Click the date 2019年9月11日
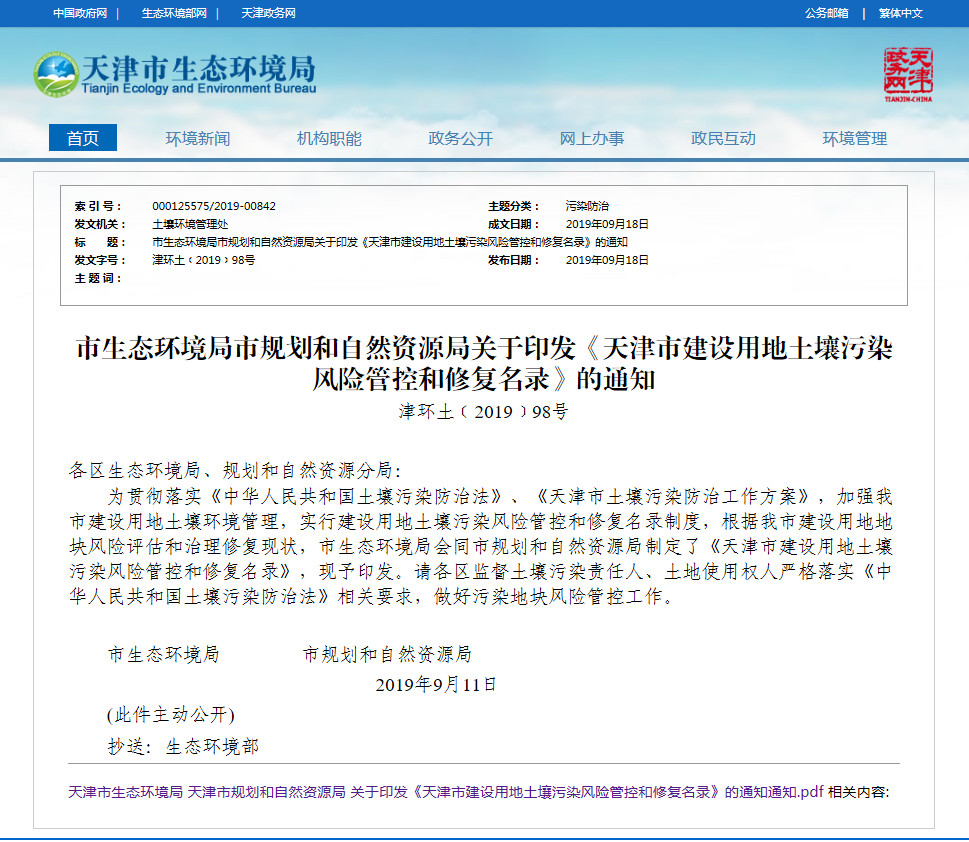Viewport: 969px width, 842px height. tap(436, 684)
